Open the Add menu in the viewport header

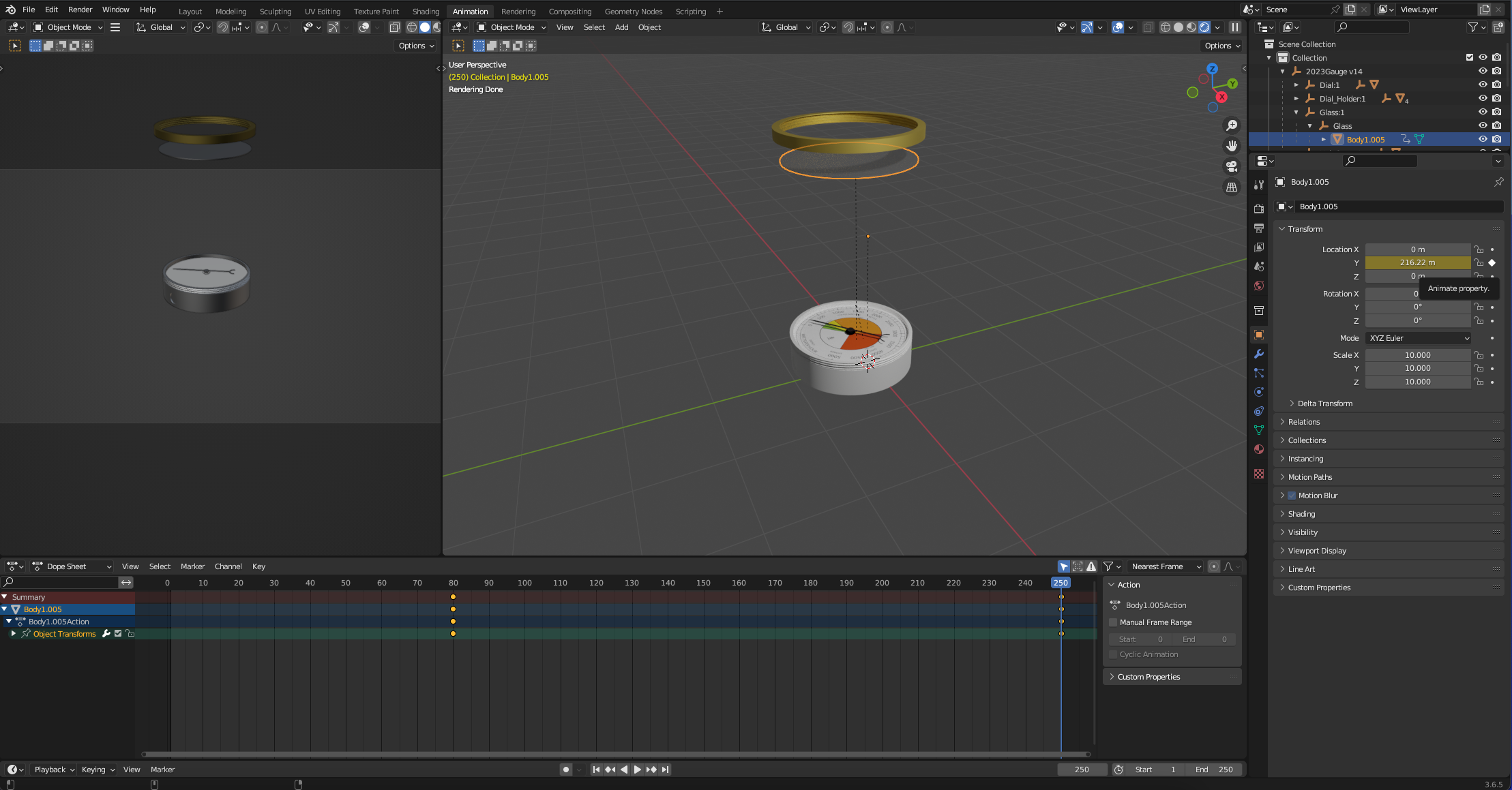(621, 27)
